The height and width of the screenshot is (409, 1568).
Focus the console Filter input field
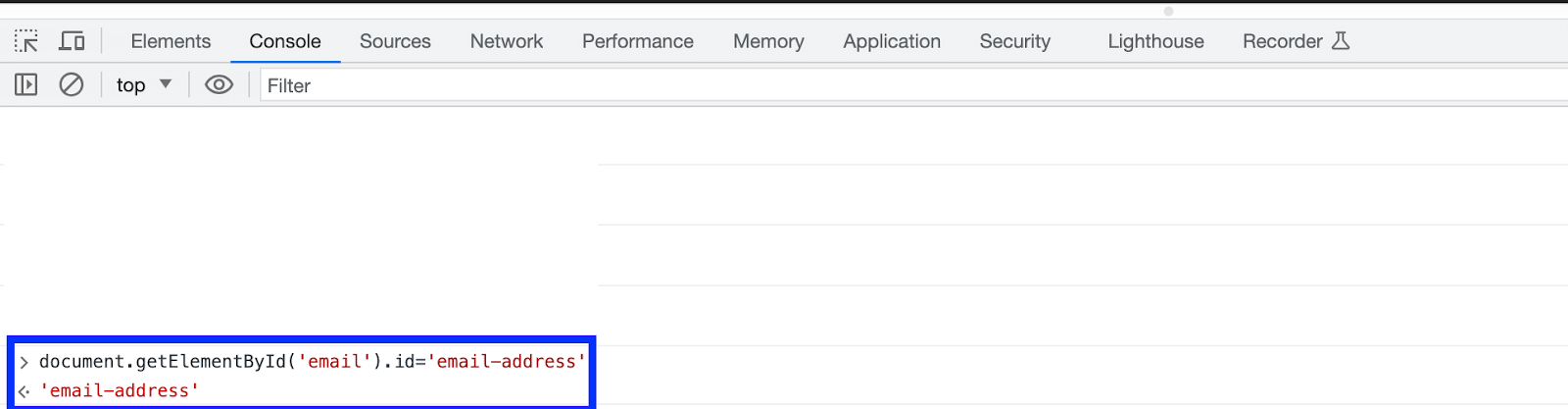click(882, 85)
